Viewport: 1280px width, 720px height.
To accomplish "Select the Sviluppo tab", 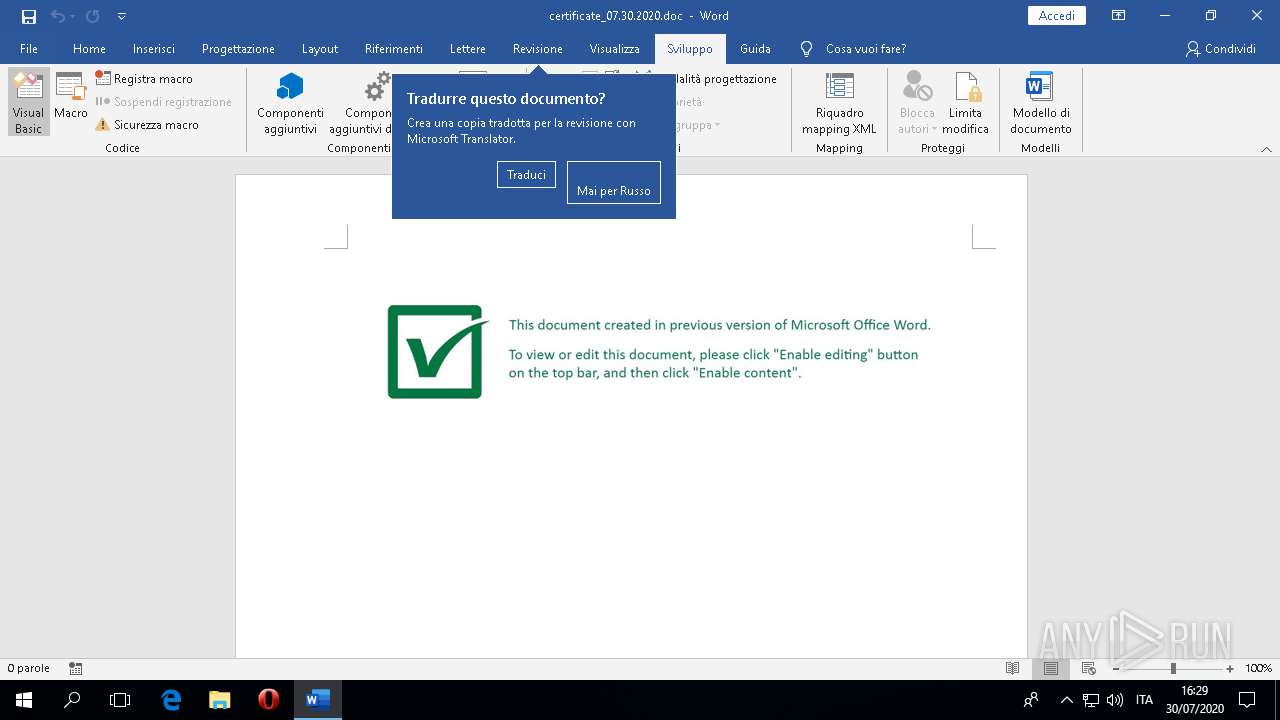I will [690, 49].
